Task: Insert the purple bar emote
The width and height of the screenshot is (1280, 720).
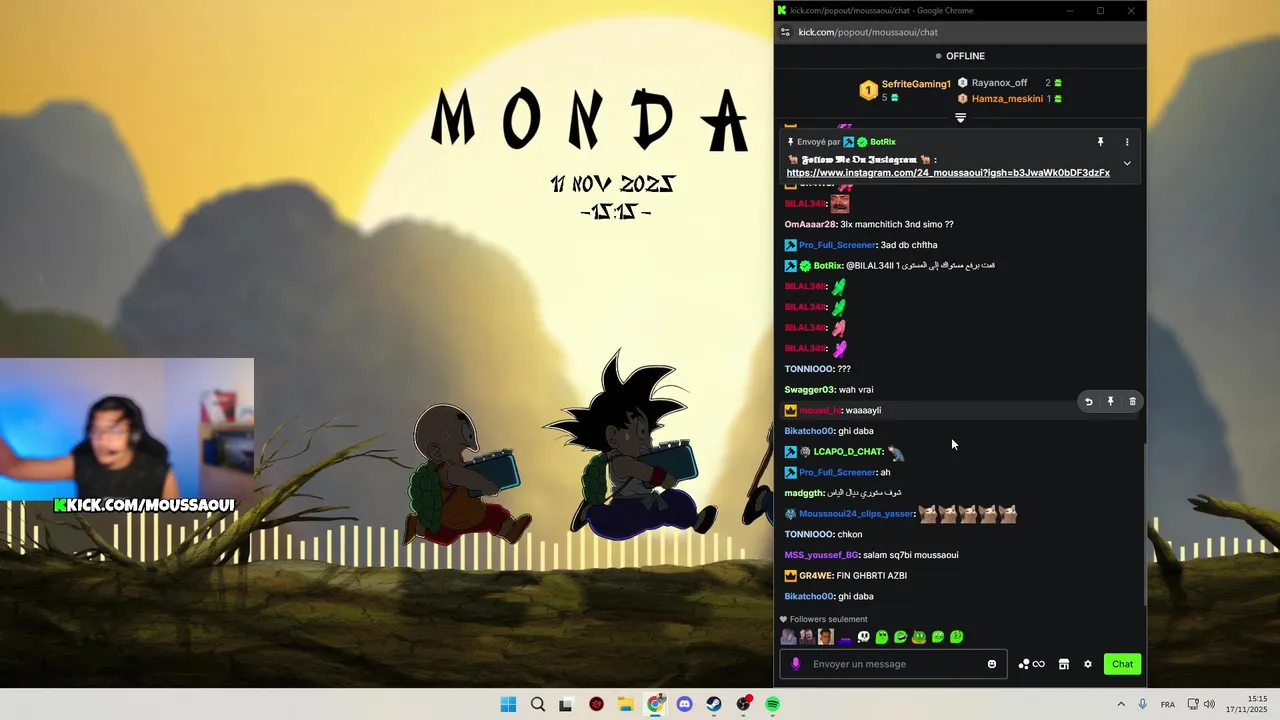Action: pos(845,637)
